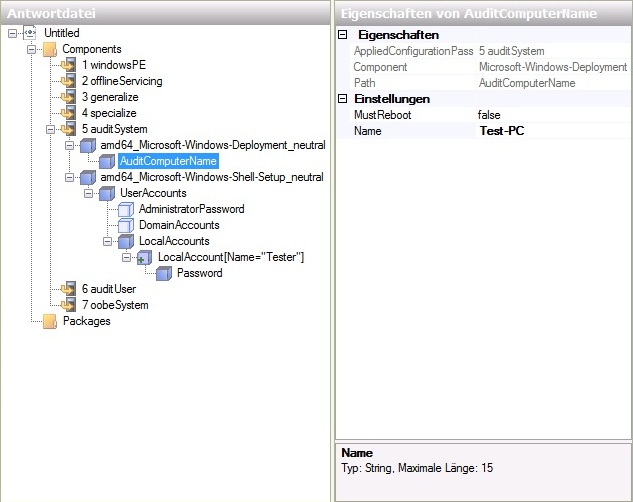The height and width of the screenshot is (502, 633).
Task: Select the 1 windowsPE pass
Action: tap(114, 65)
